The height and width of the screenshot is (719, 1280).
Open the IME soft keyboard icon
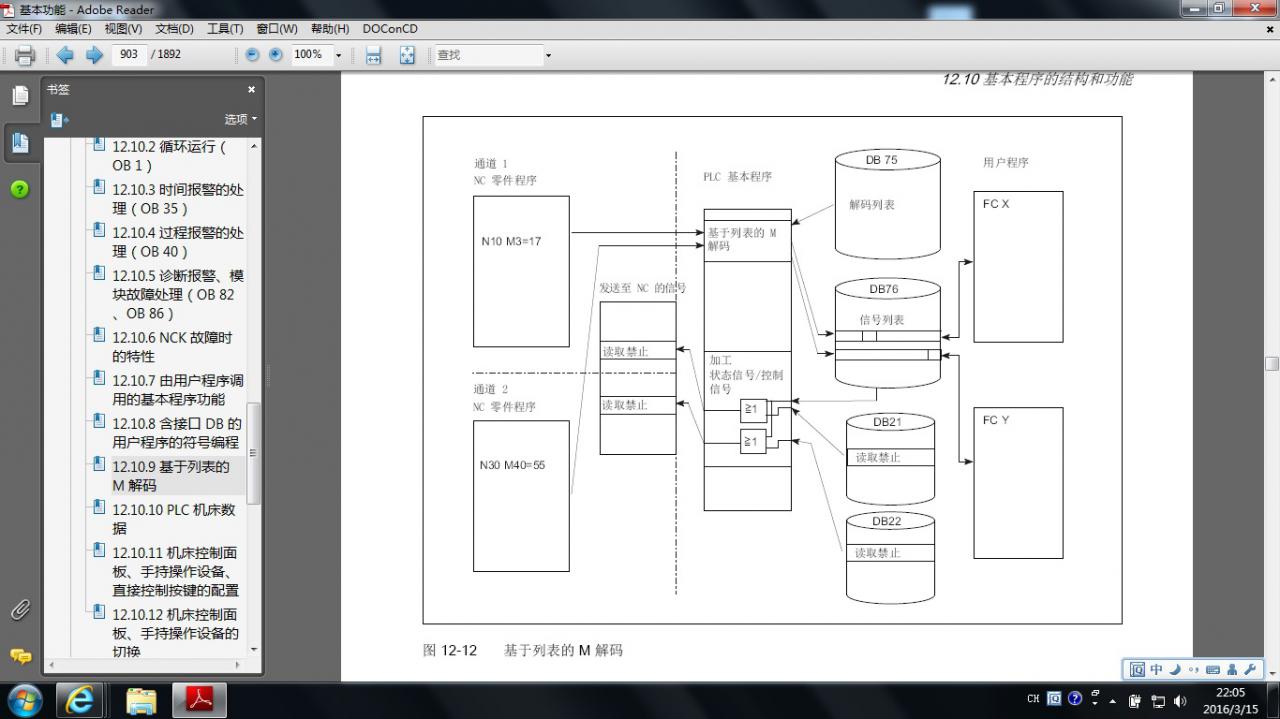1213,670
